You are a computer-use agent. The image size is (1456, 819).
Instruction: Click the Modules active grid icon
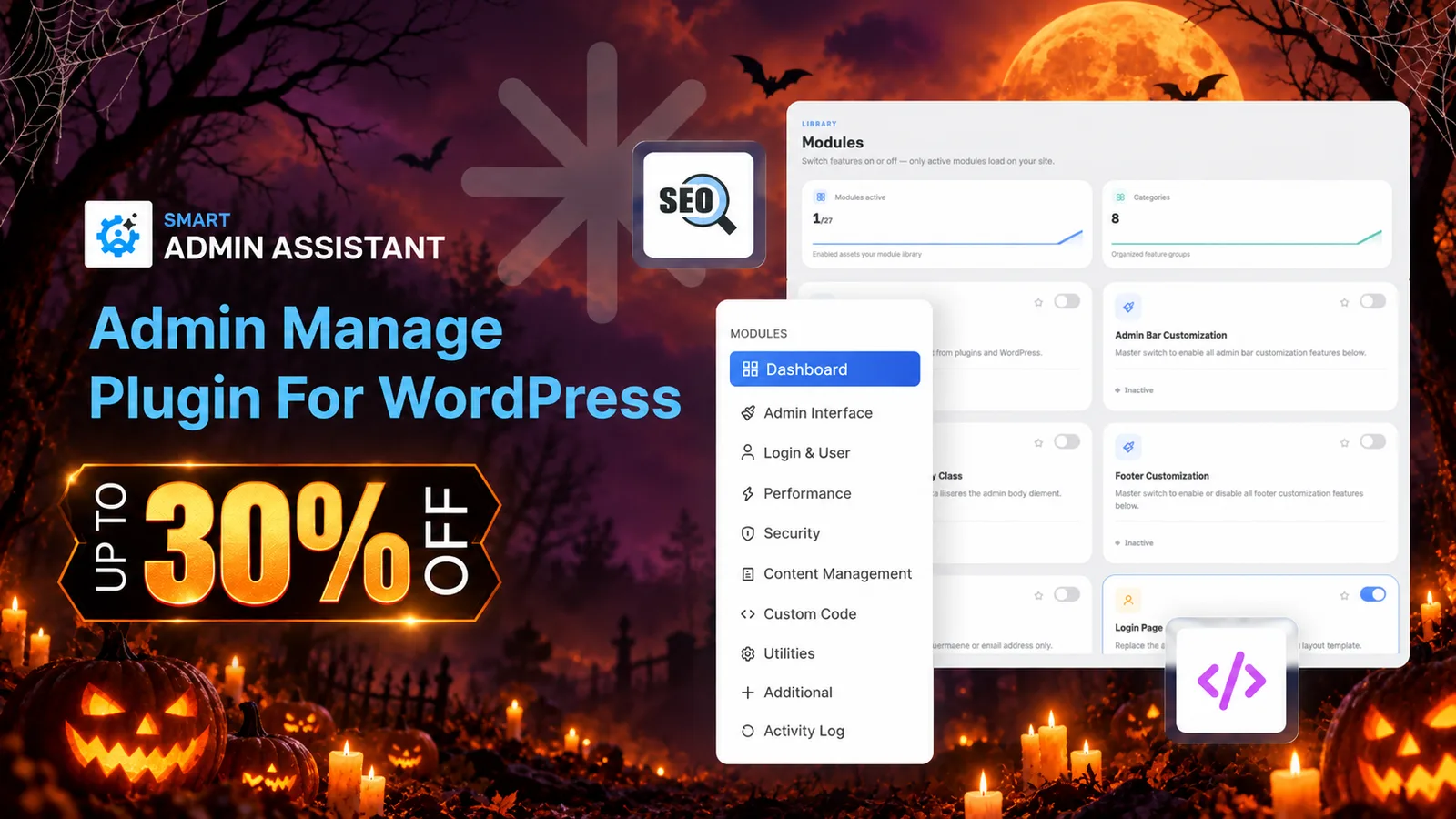coord(821,197)
